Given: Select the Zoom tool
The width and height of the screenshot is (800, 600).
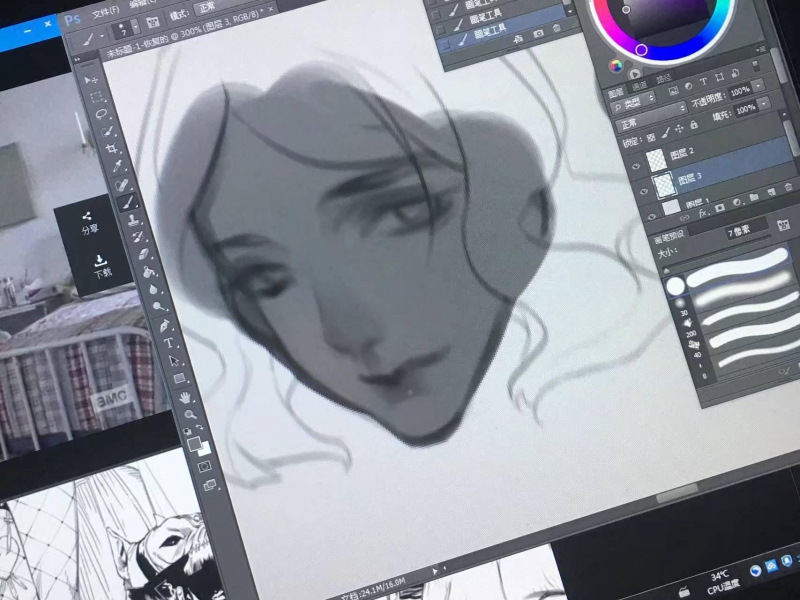Looking at the screenshot, I should (190, 414).
